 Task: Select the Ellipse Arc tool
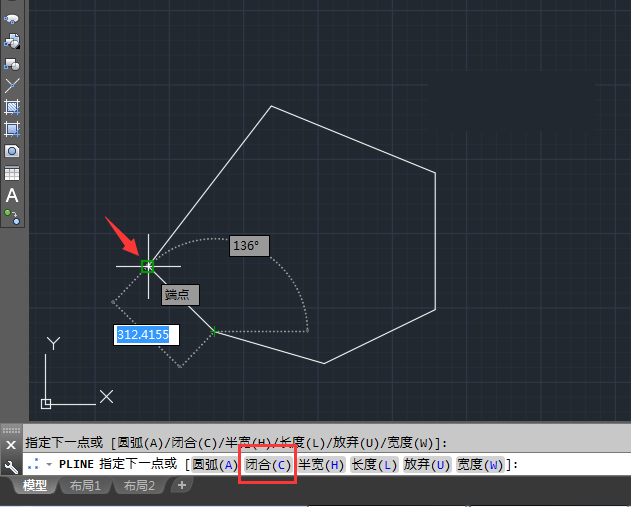tap(12, 19)
